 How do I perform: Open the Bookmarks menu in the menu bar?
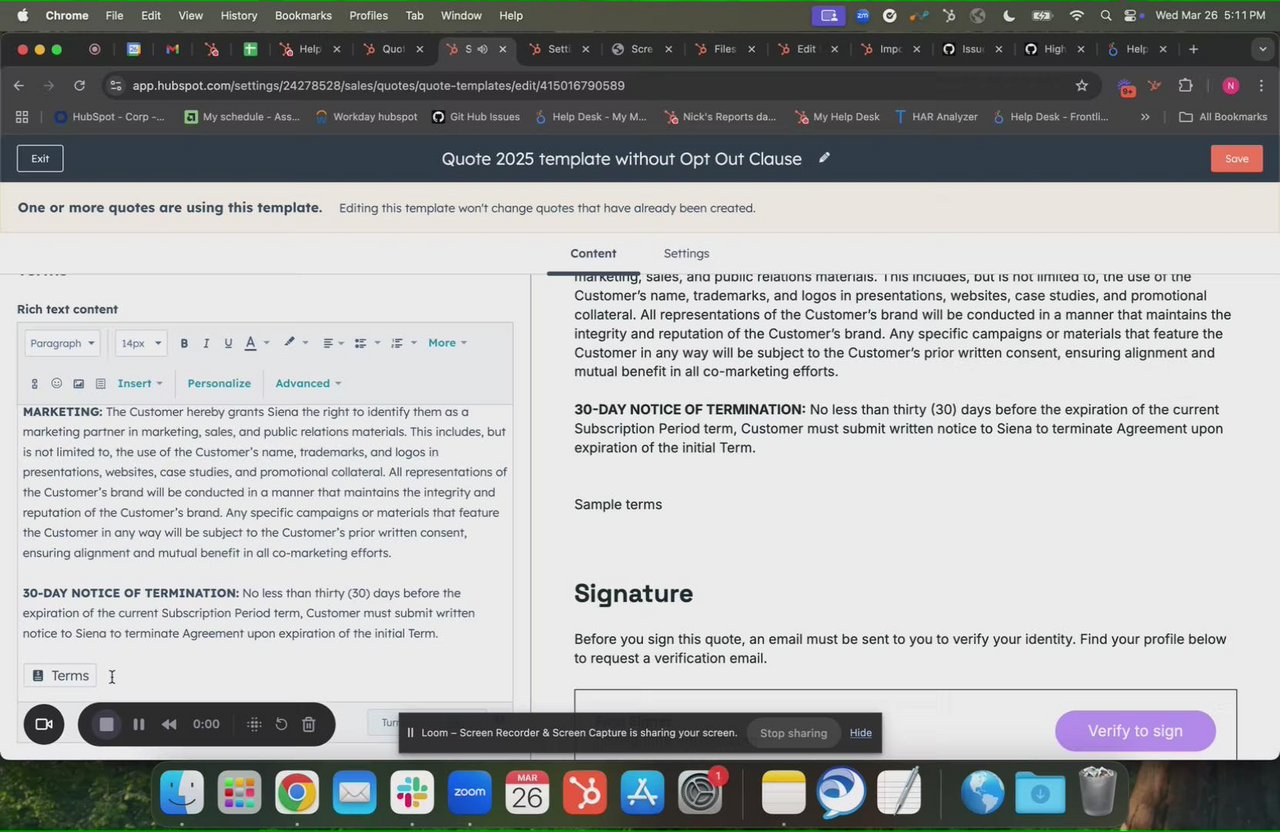click(303, 15)
